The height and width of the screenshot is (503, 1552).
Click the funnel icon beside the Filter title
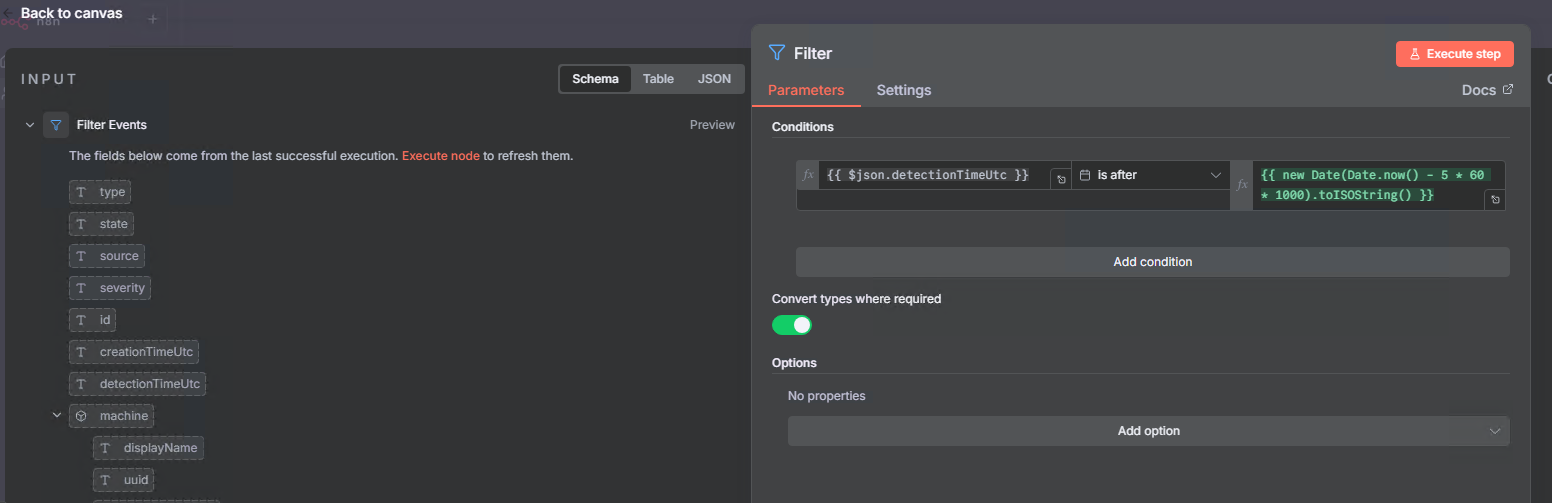[x=777, y=53]
